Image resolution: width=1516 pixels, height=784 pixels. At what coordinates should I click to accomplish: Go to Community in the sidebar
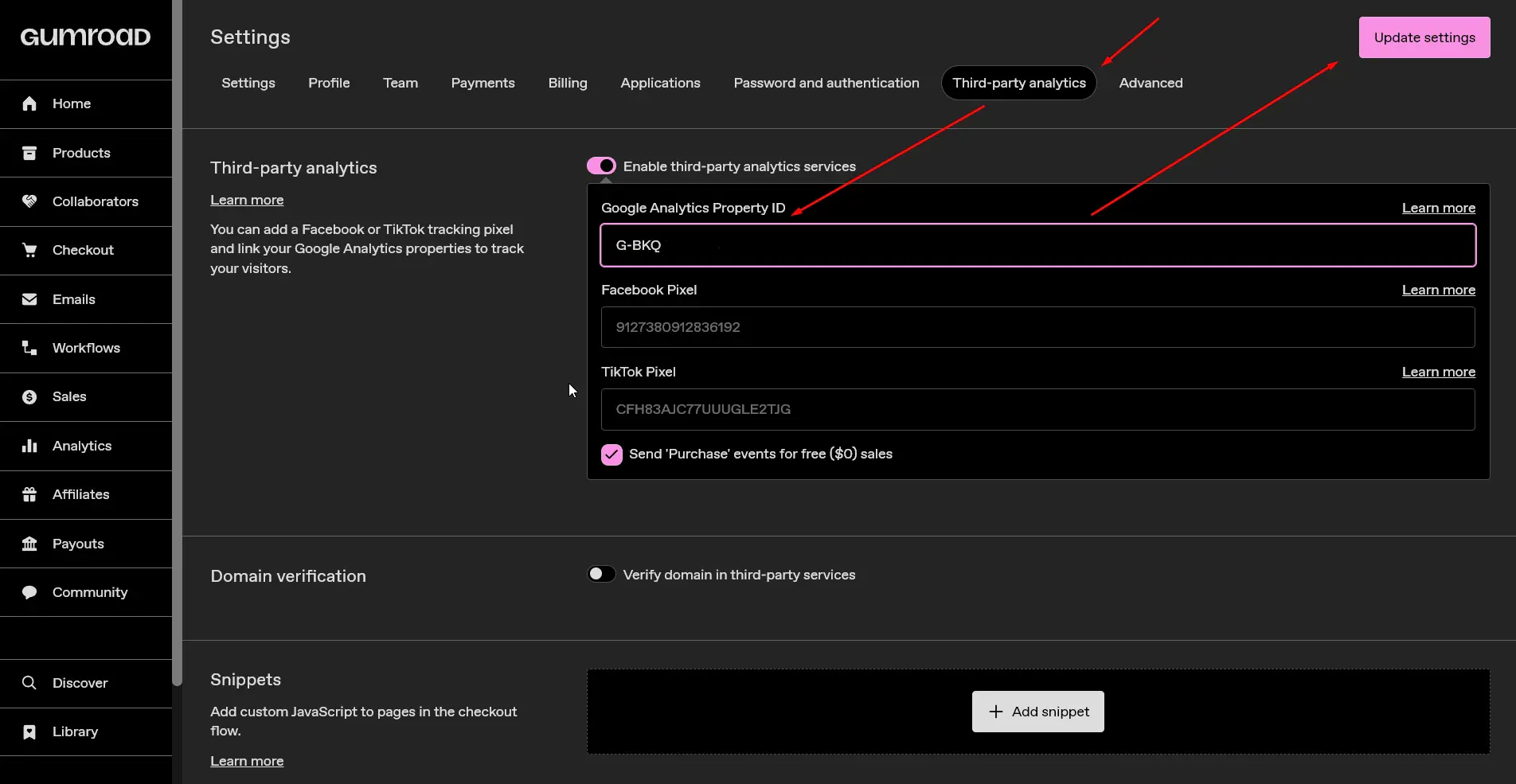pos(86,592)
